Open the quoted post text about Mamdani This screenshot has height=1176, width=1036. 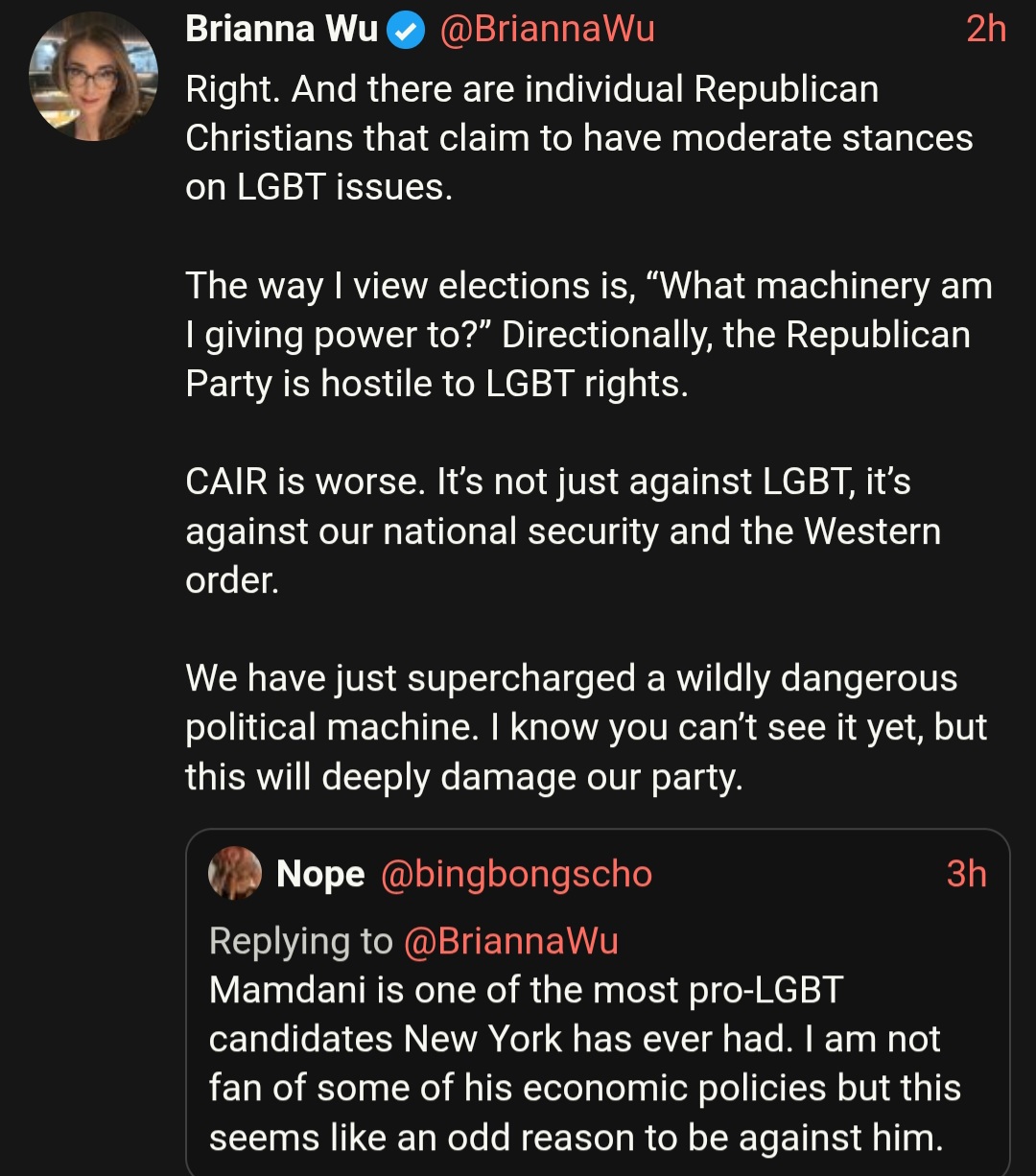(x=584, y=1064)
